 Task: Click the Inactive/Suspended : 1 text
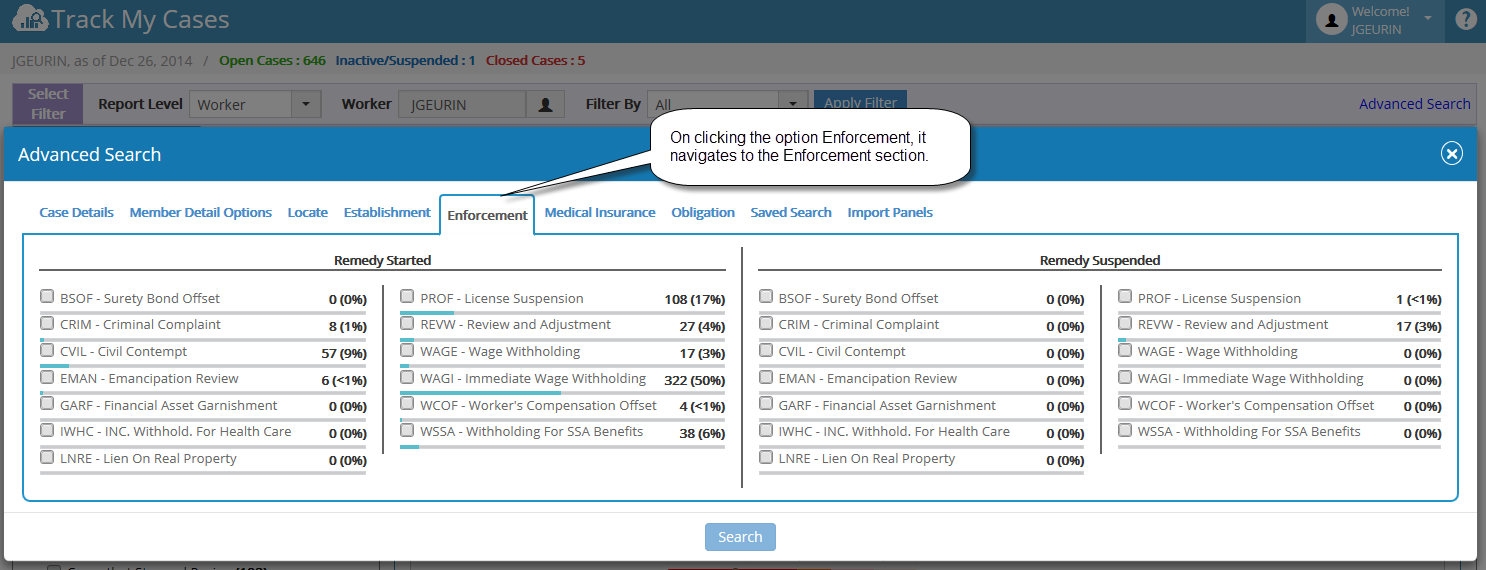[405, 60]
